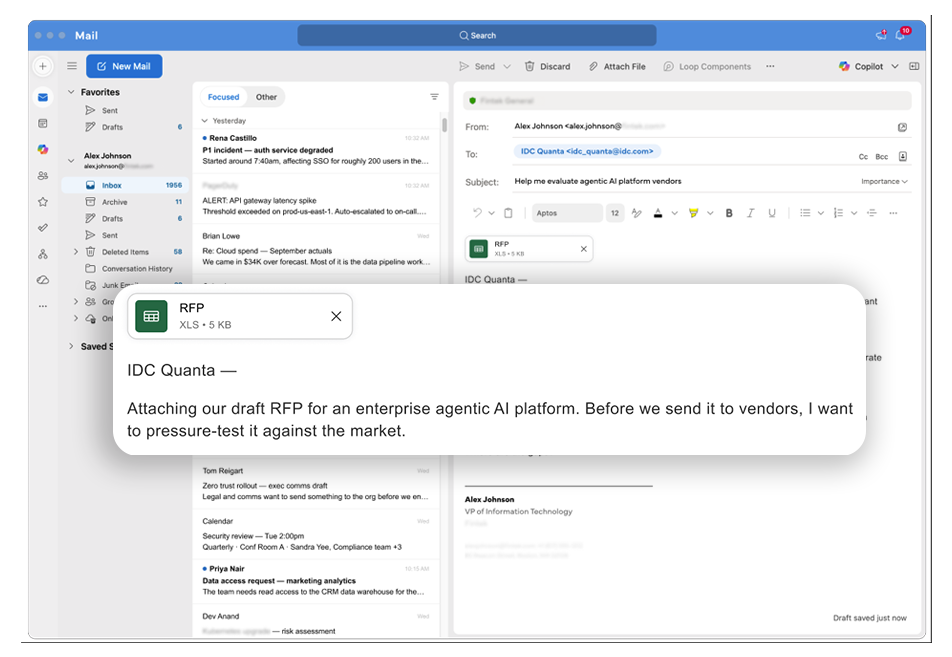The width and height of the screenshot is (952, 657).
Task: Open the filter icon above message list
Action: 434,97
